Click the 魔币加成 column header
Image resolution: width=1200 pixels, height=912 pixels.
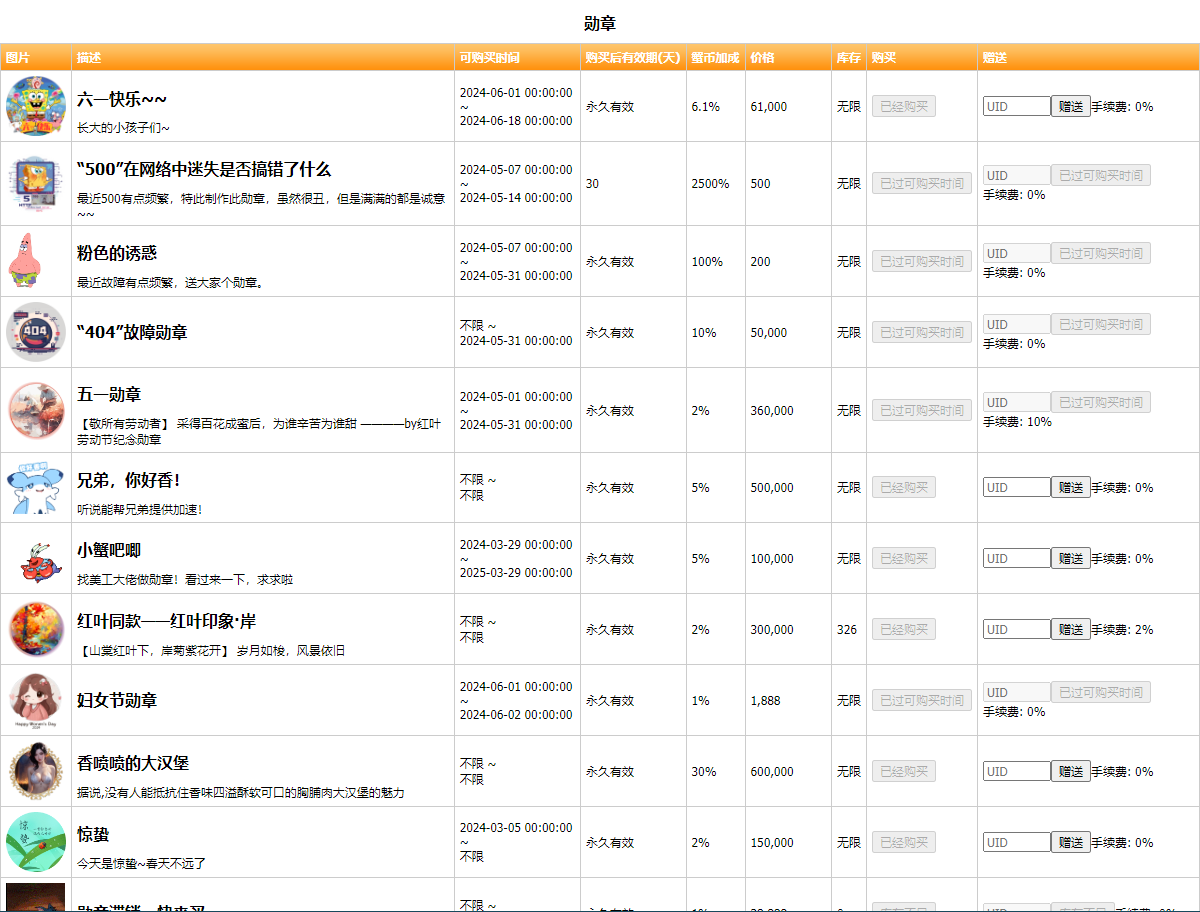pos(716,58)
